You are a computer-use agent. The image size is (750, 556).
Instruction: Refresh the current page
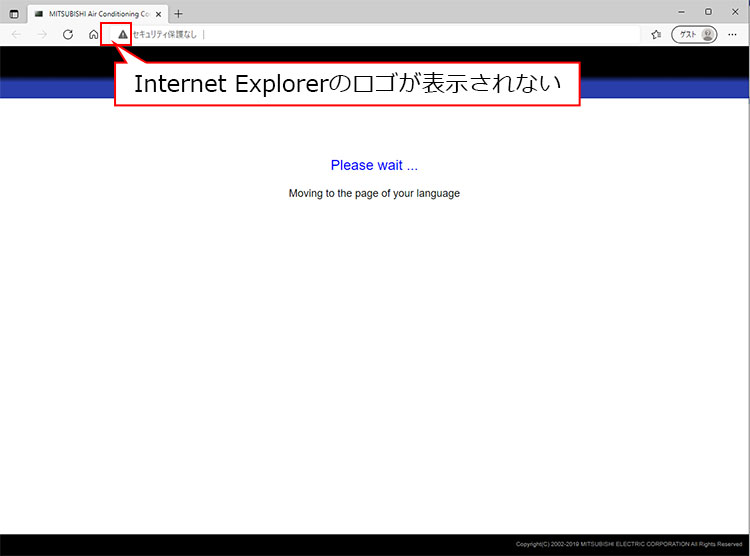(68, 34)
